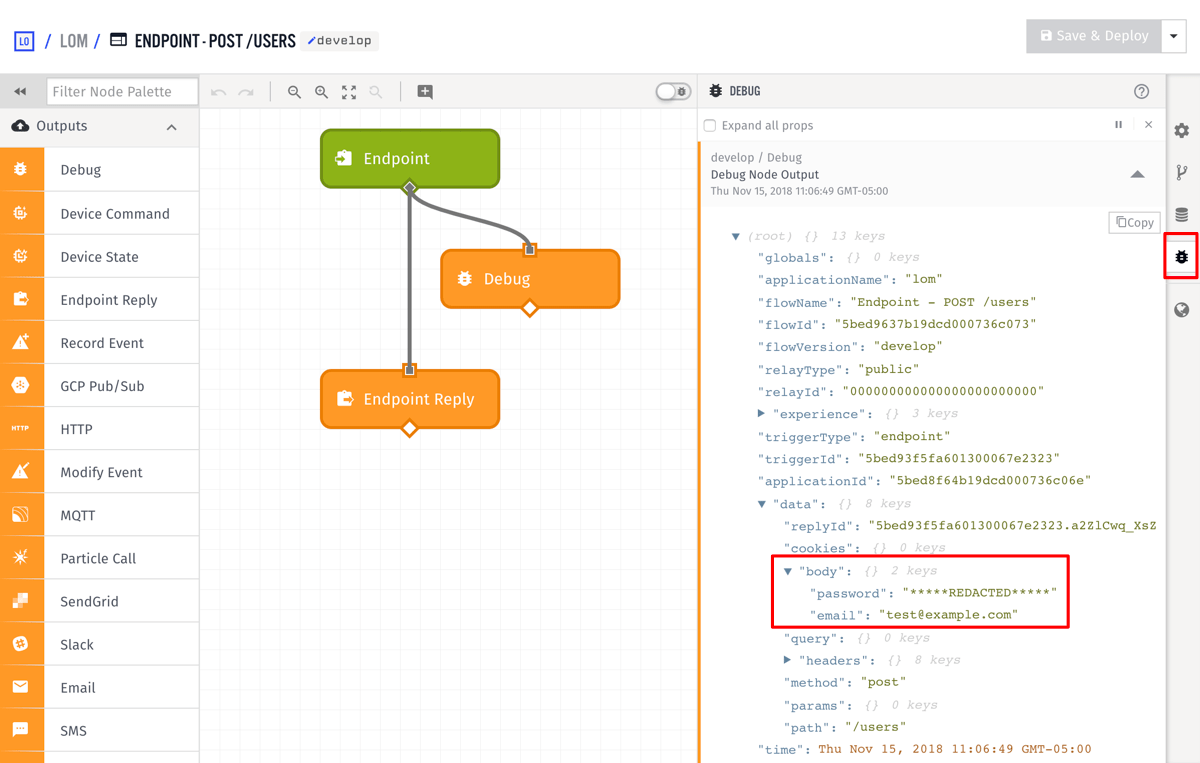Open the versions branch icon in sidebar

pos(1182,172)
